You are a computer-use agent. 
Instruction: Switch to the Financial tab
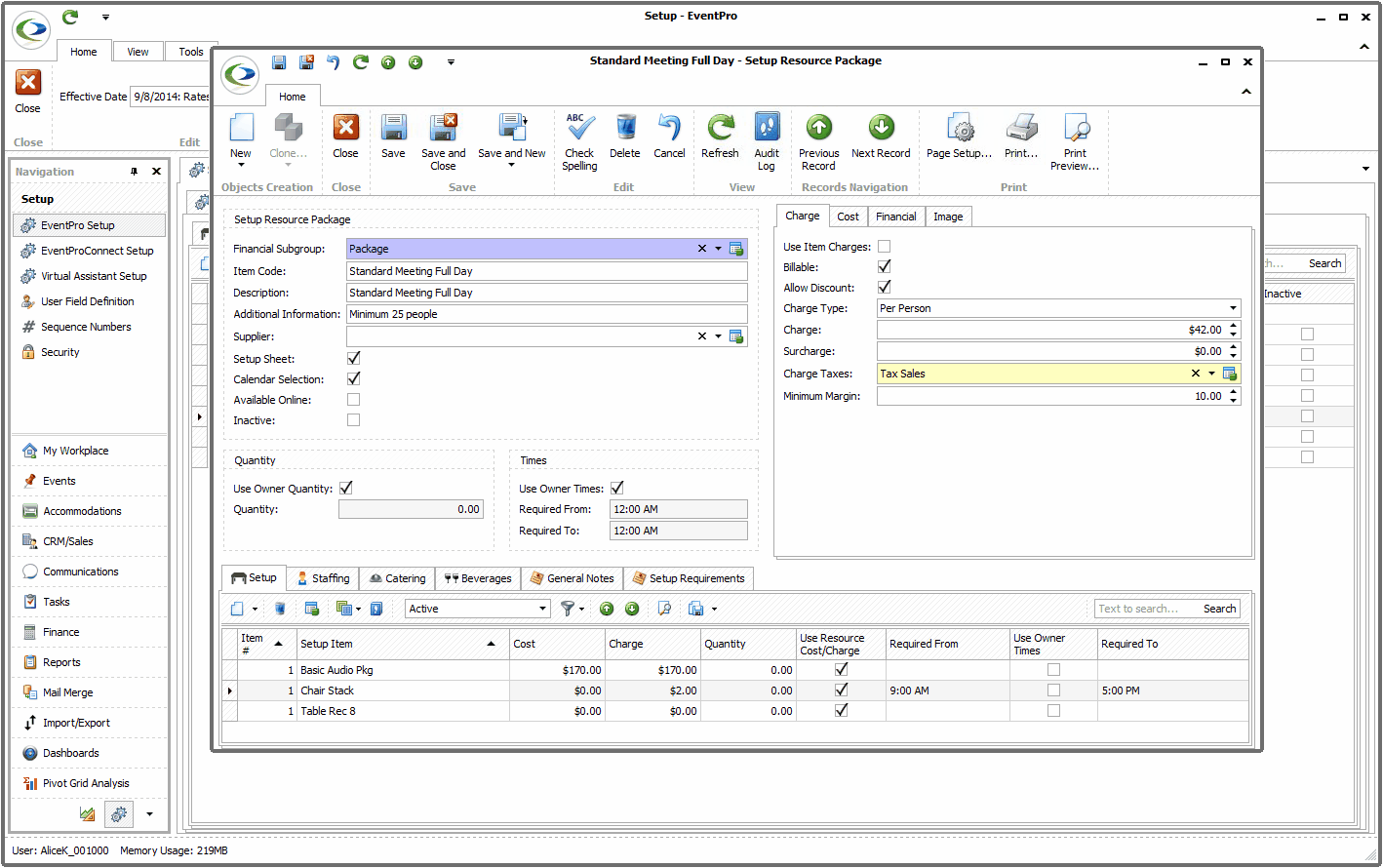895,217
